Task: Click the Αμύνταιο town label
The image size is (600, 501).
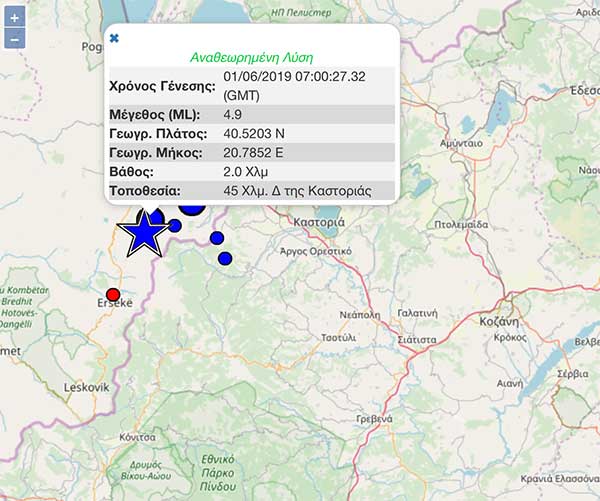Action: 461,144
